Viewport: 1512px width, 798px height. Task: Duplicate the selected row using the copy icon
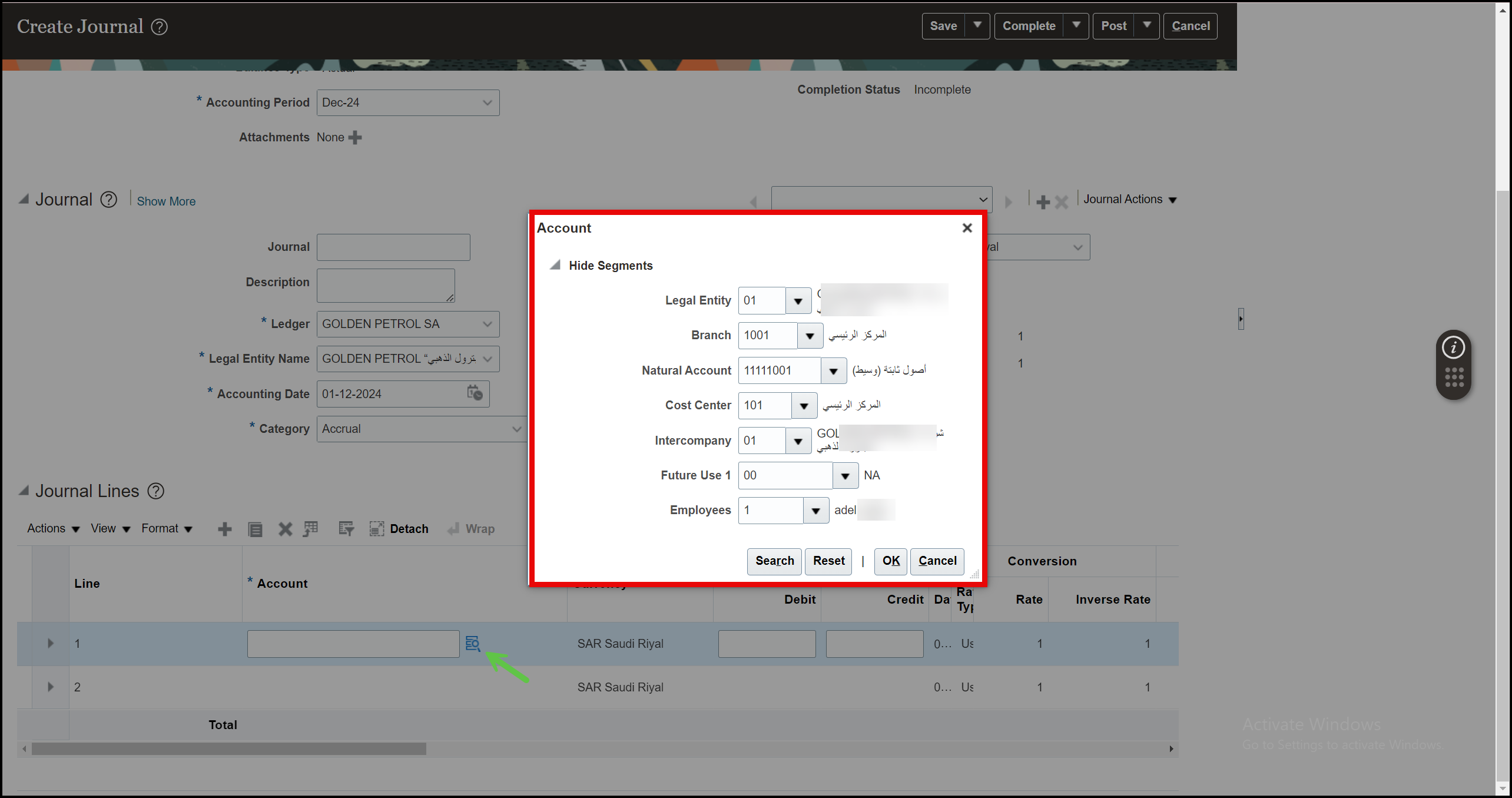[x=255, y=528]
